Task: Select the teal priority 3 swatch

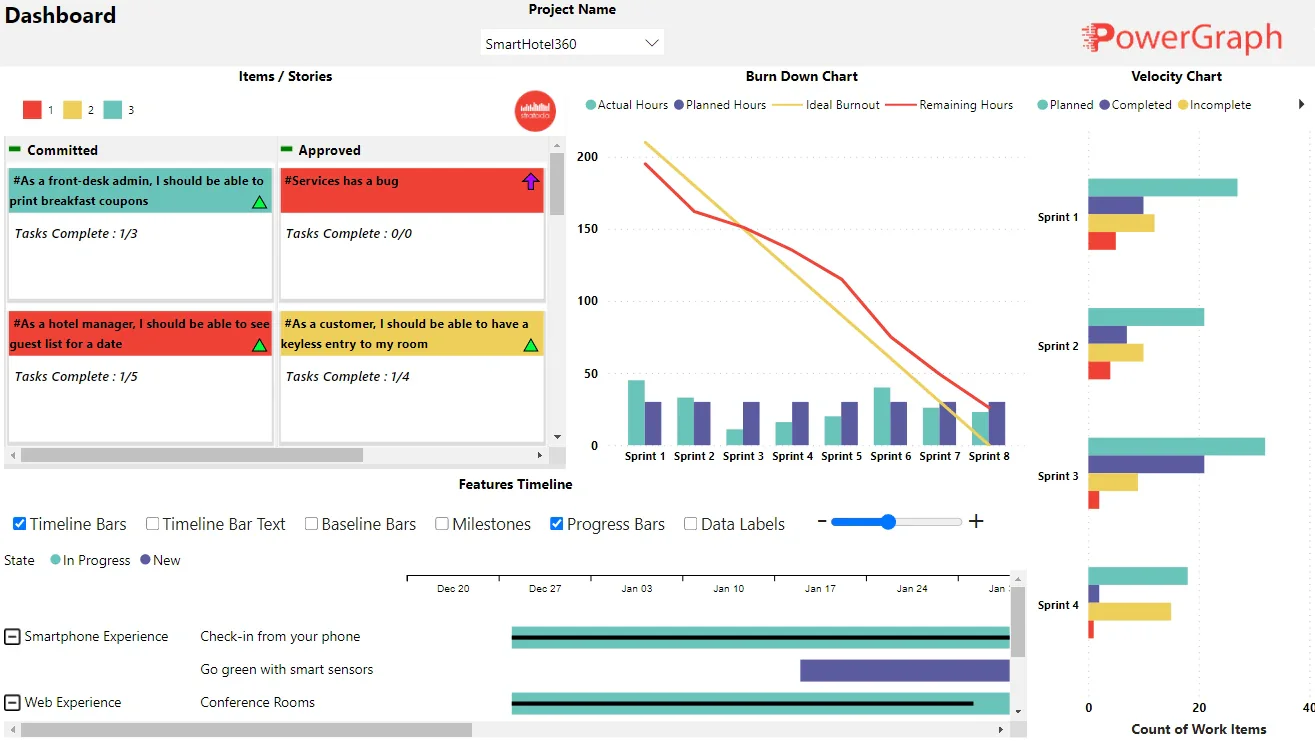Action: 112,110
